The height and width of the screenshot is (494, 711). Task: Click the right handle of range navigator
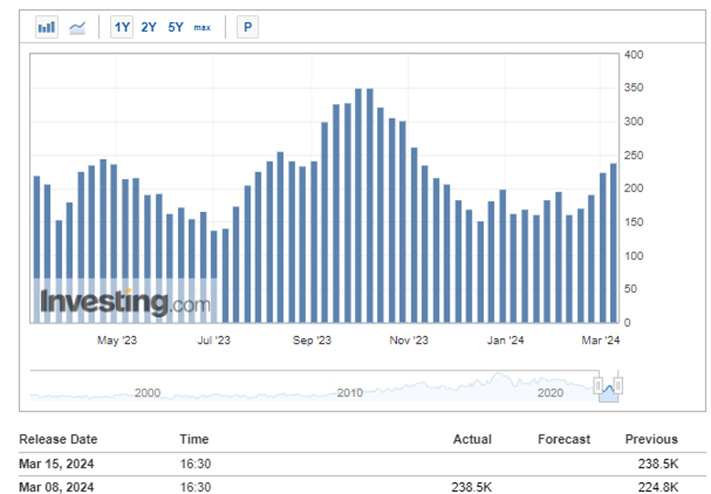pyautogui.click(x=618, y=386)
